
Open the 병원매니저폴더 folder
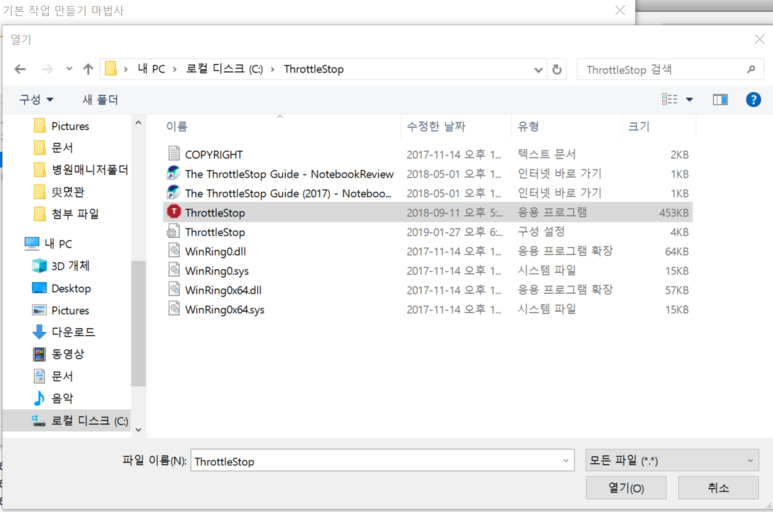pos(81,170)
